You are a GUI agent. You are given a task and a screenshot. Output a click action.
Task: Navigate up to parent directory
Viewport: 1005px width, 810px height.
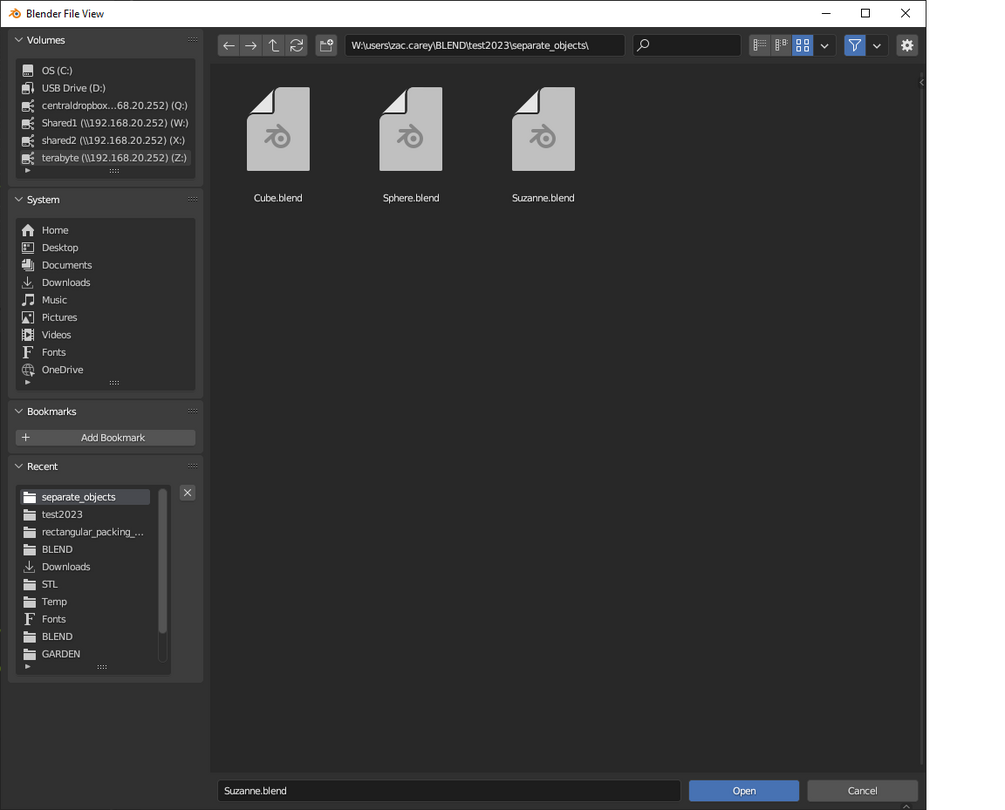pos(274,45)
